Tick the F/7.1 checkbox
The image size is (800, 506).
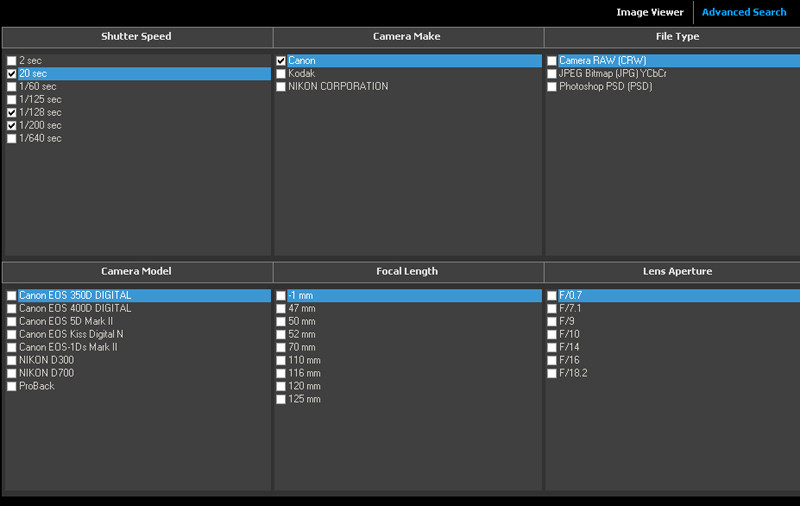tap(552, 309)
